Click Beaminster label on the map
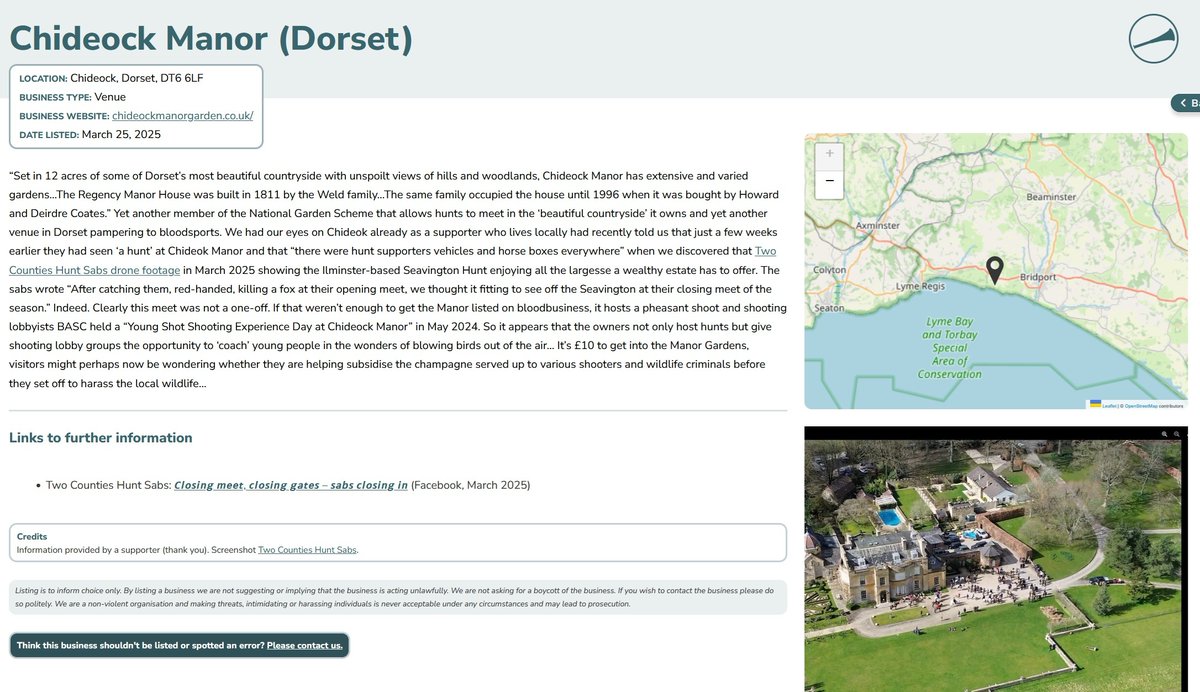 pos(1051,197)
